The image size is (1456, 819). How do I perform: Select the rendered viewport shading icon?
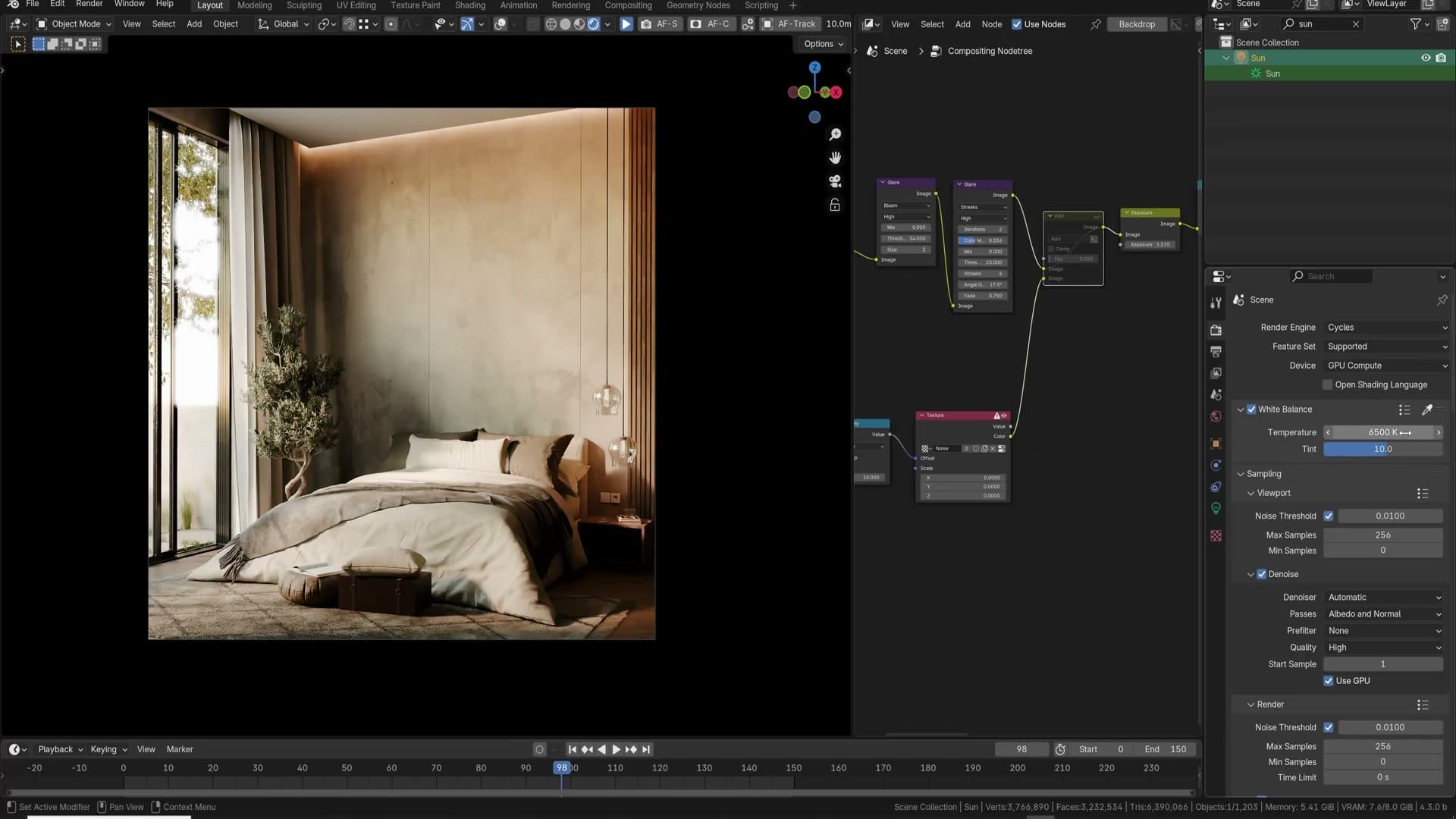point(594,24)
